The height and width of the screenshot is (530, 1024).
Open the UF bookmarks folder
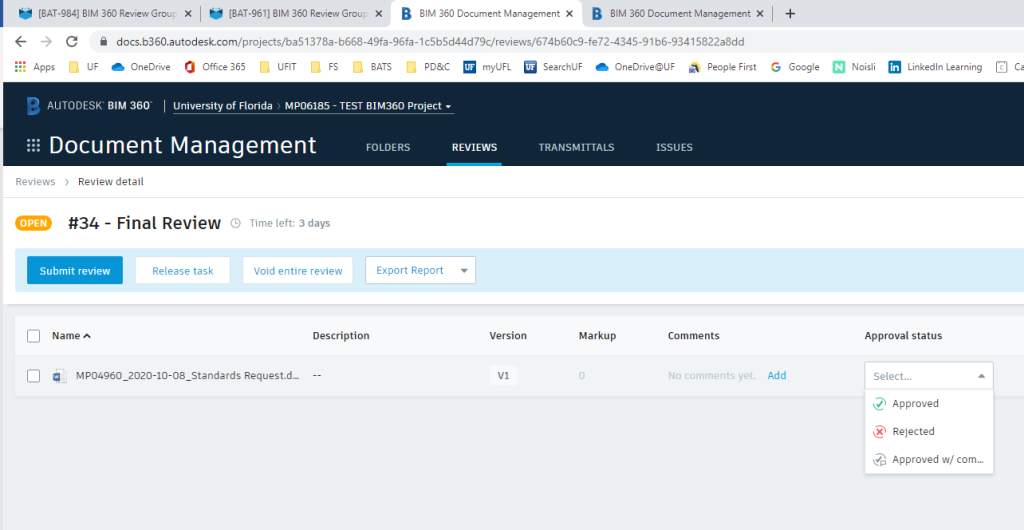(x=84, y=67)
